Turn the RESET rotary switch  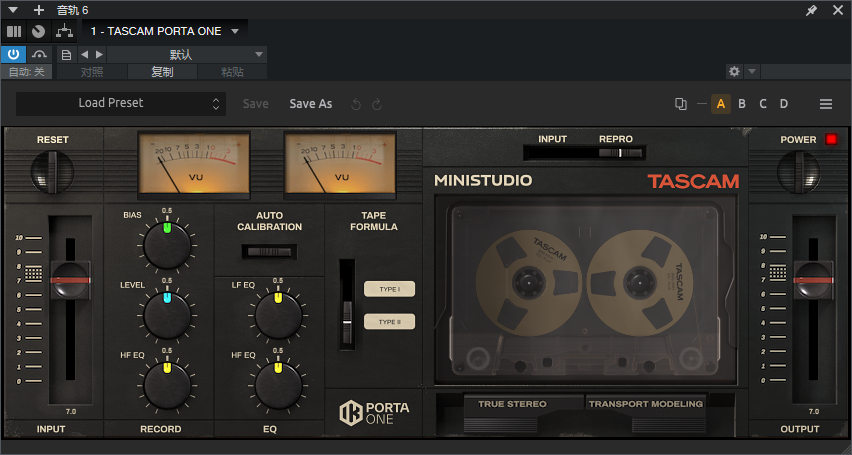(52, 172)
